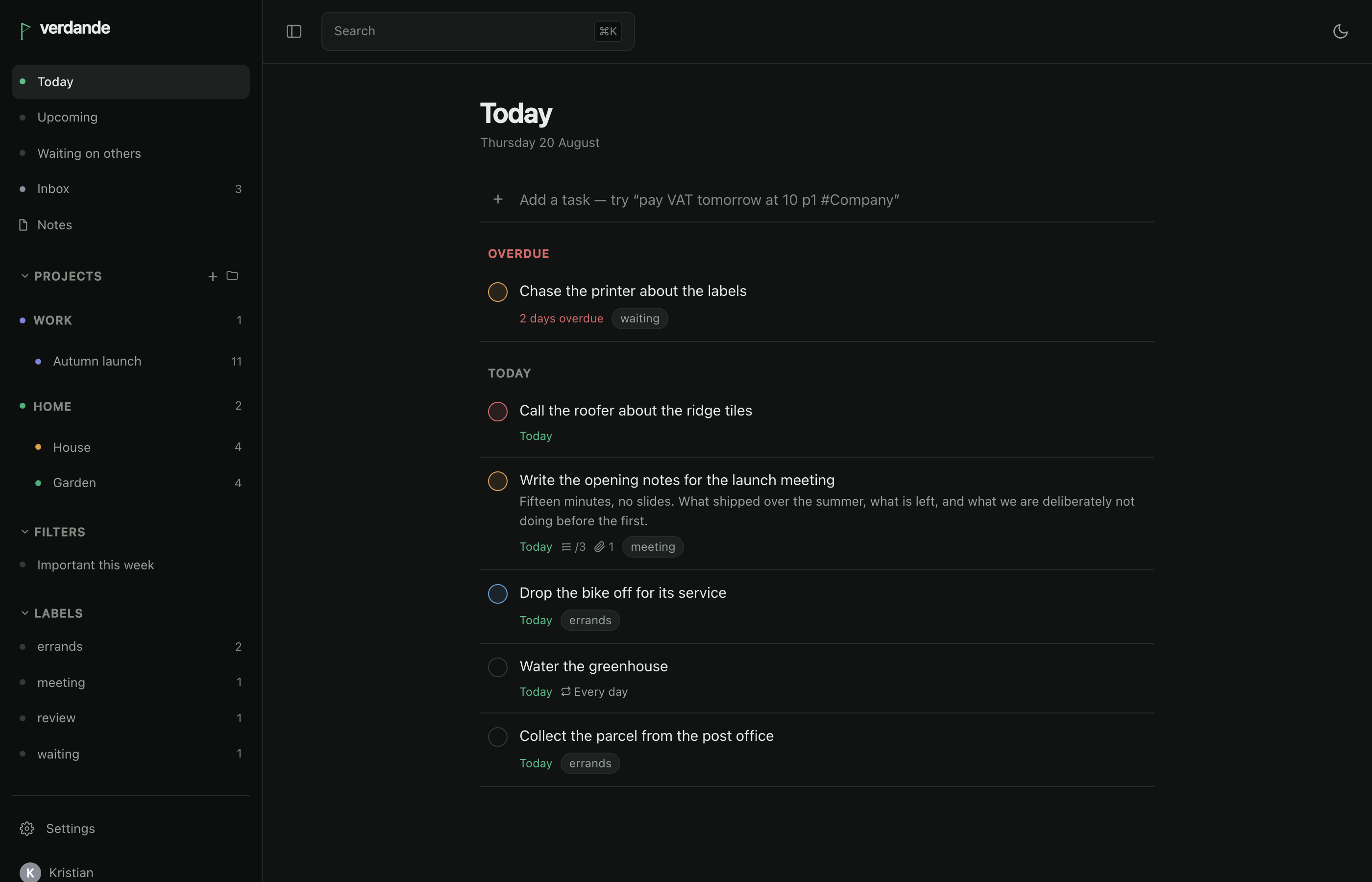Open the review label

point(130,718)
